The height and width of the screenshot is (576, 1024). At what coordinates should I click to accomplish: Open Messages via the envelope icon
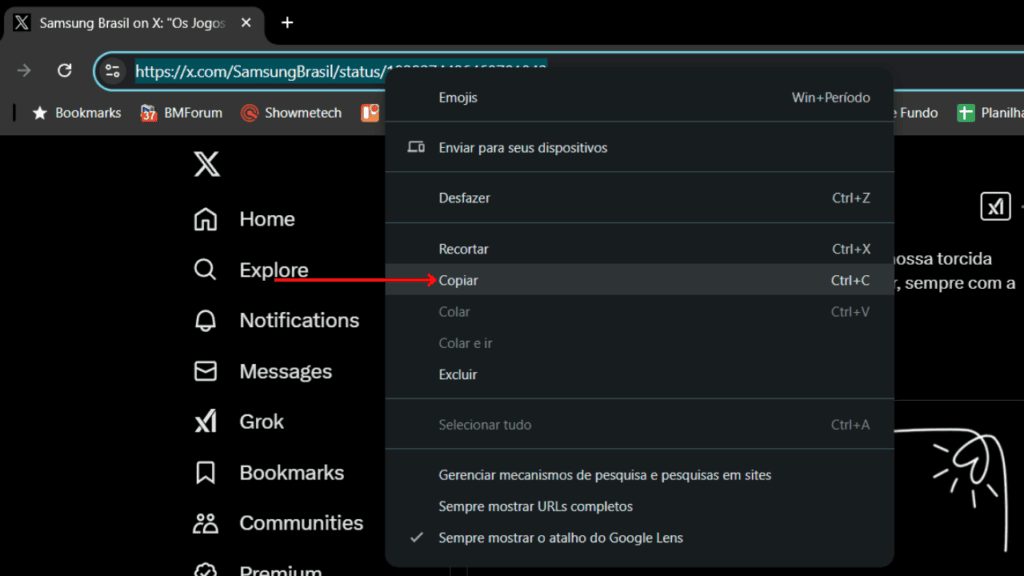(206, 371)
